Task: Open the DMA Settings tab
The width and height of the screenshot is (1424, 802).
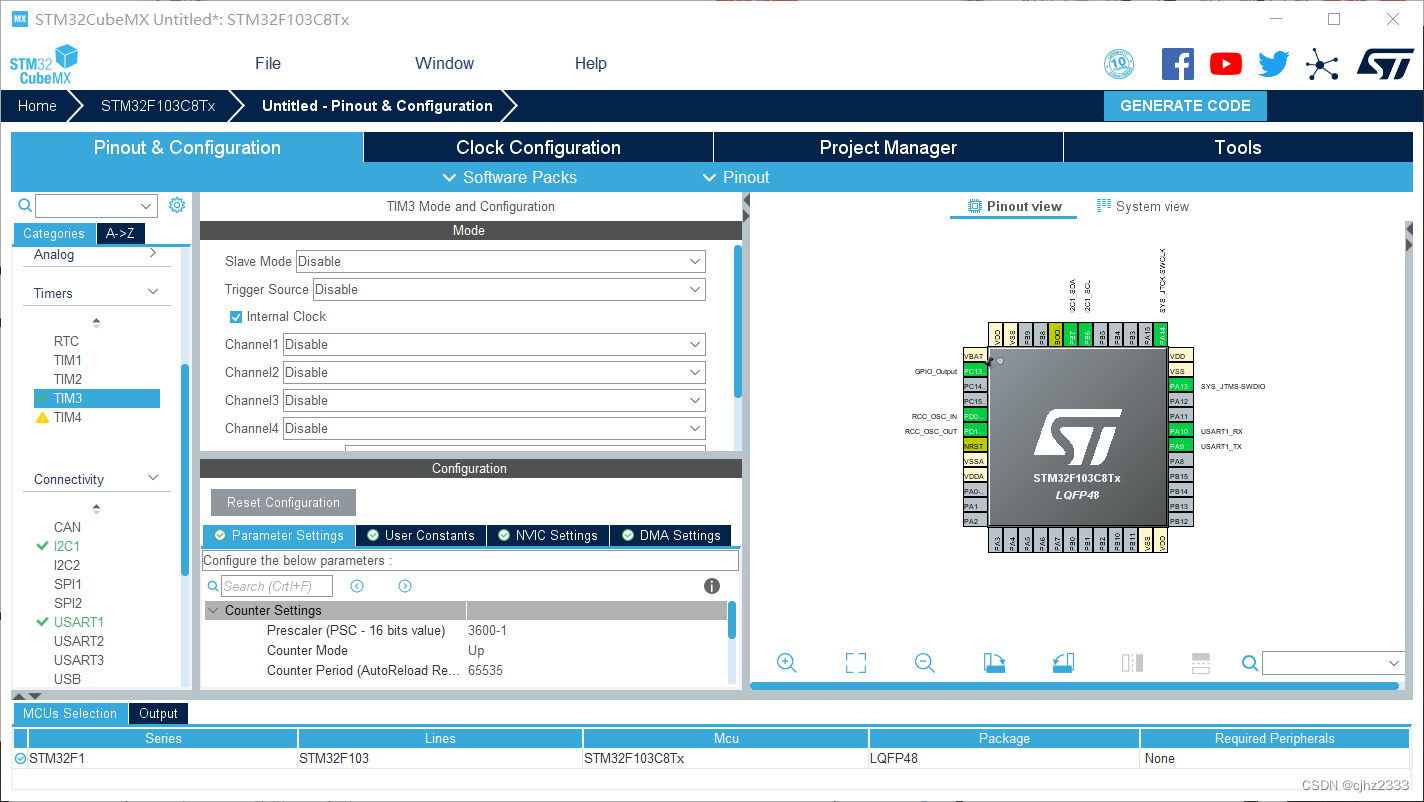Action: (670, 535)
